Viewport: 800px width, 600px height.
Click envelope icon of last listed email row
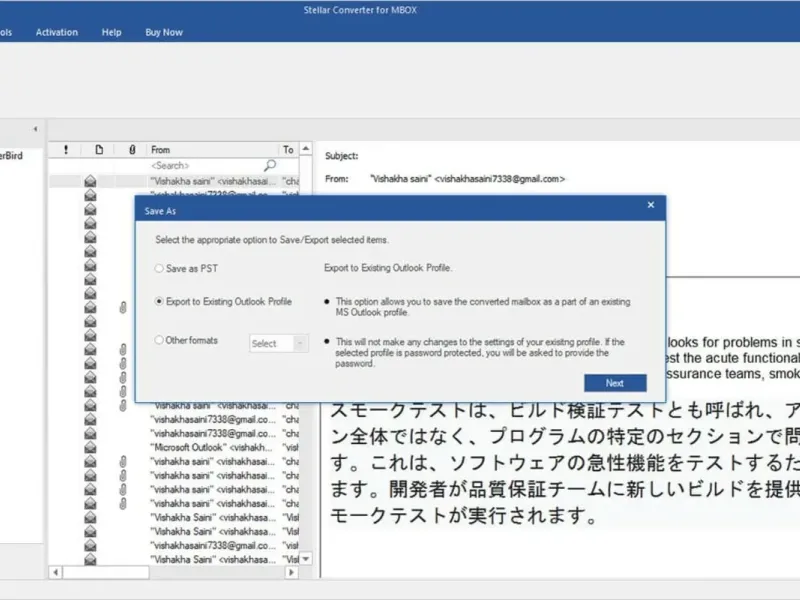point(90,559)
